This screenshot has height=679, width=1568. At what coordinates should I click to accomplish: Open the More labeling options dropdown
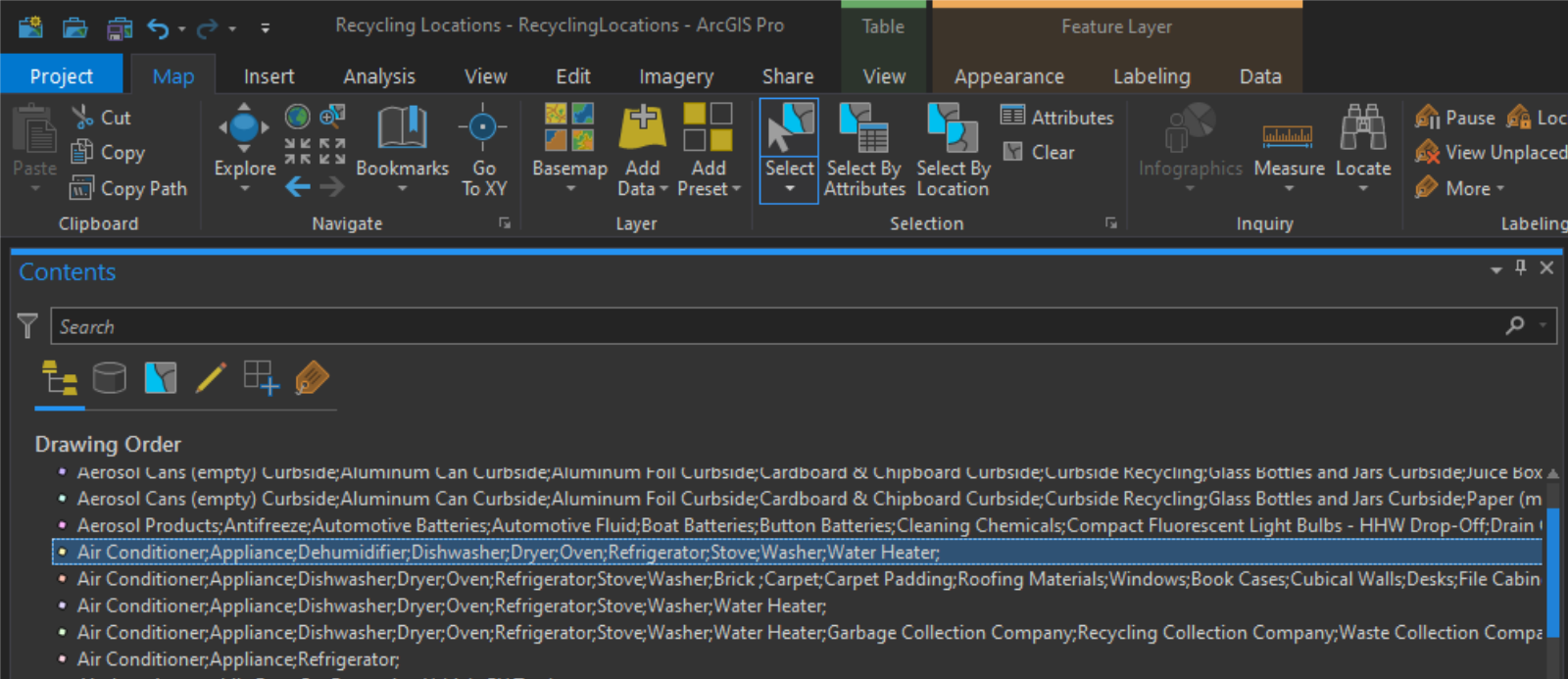click(x=1458, y=188)
